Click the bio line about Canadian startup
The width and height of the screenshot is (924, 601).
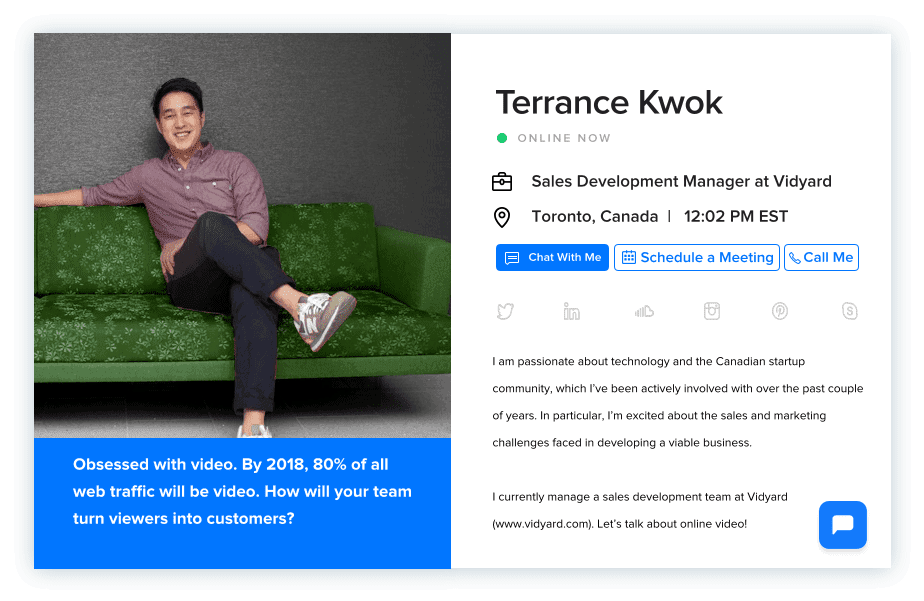pyautogui.click(x=648, y=361)
